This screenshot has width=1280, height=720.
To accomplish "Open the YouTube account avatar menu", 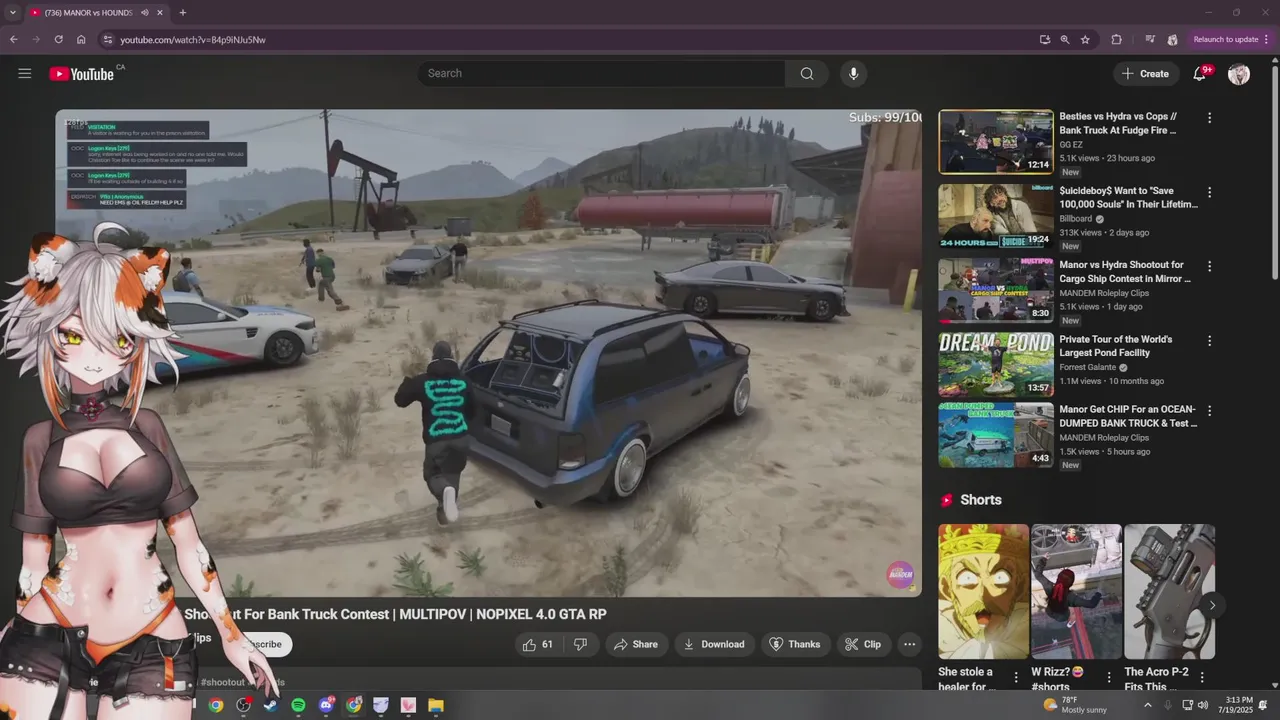I will coord(1239,74).
